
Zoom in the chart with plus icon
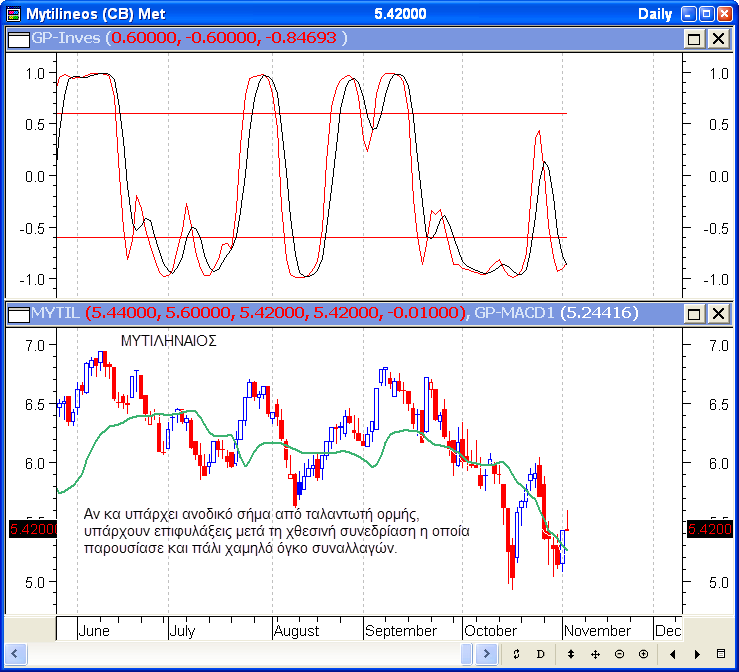click(643, 654)
